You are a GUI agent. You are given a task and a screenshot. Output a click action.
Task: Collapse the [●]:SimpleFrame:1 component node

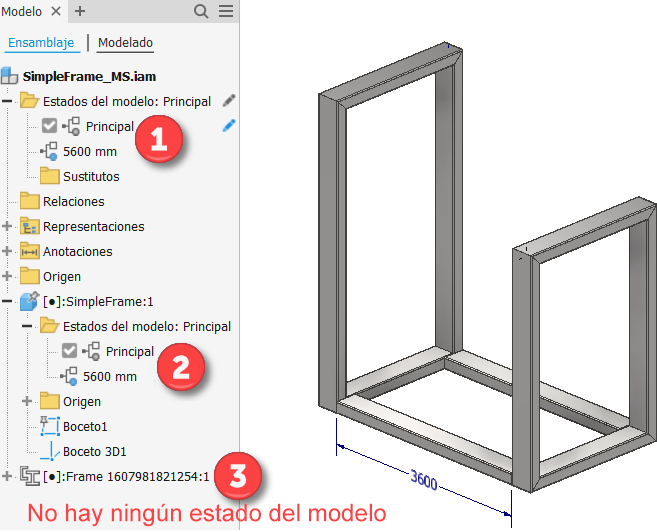pyautogui.click(x=7, y=301)
